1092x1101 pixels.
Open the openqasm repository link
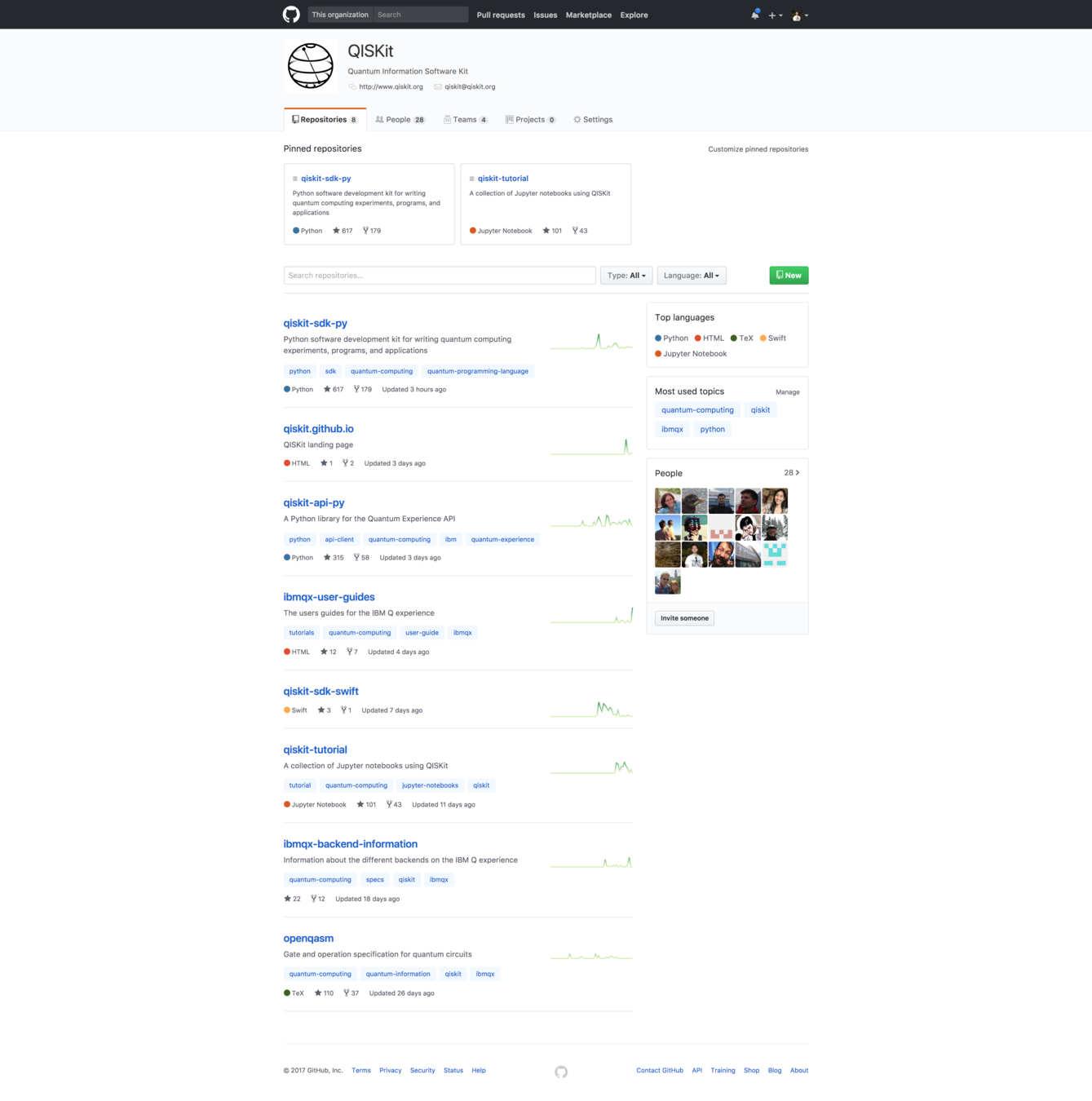pyautogui.click(x=308, y=939)
